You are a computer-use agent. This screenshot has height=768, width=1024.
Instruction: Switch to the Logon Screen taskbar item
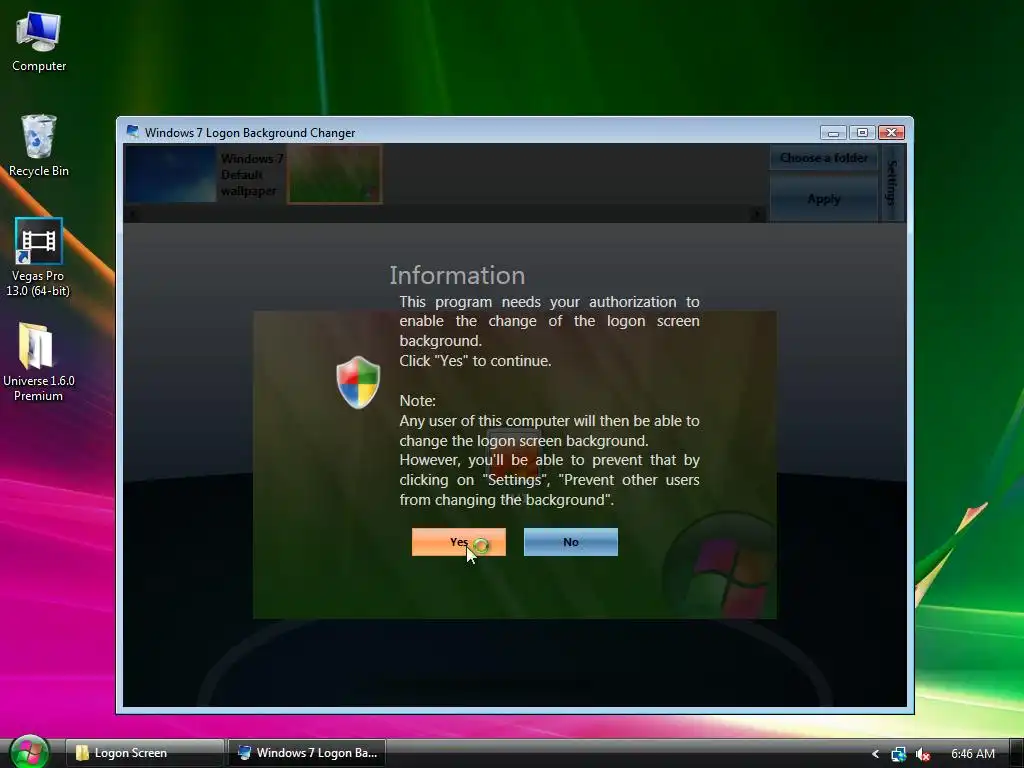point(144,753)
